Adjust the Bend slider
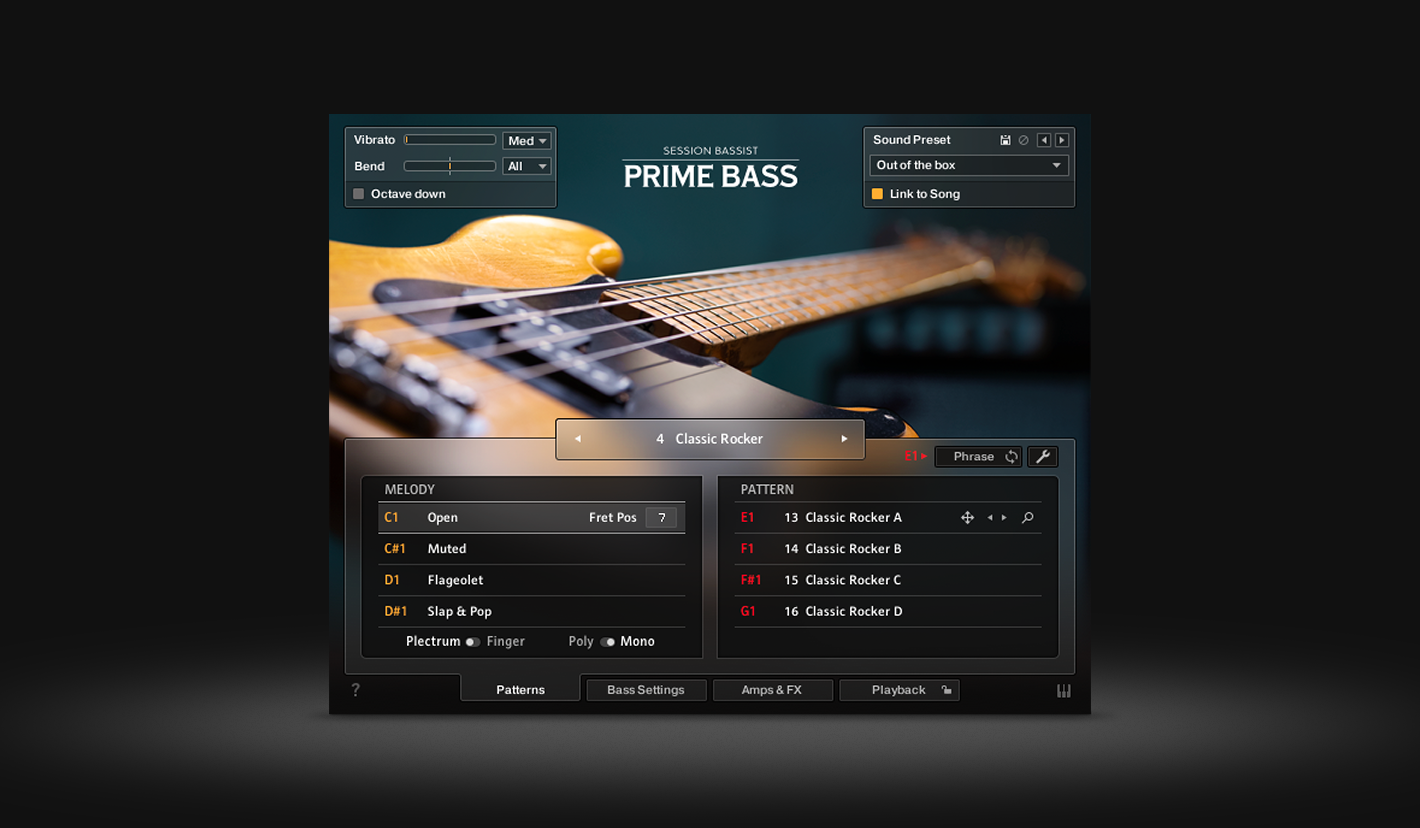The height and width of the screenshot is (828, 1420). click(x=450, y=166)
